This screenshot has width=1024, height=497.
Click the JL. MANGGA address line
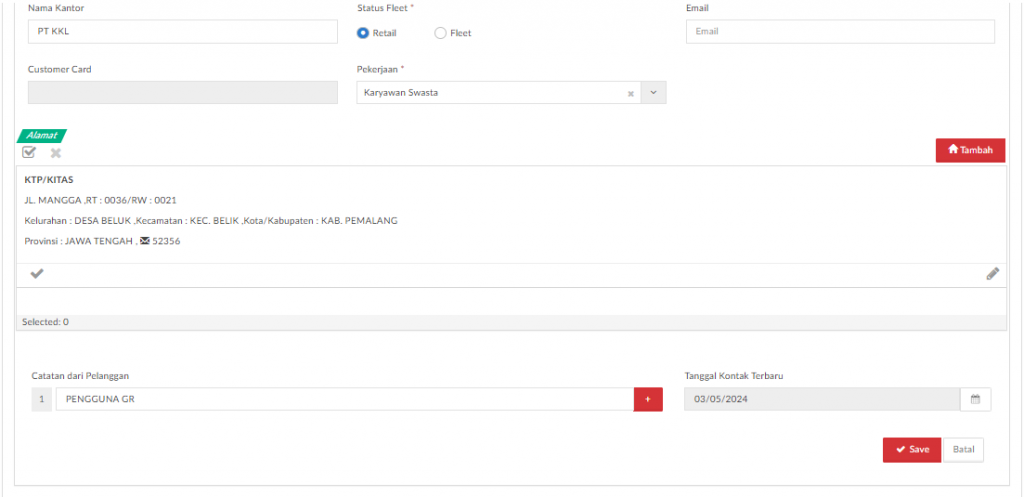[101, 200]
